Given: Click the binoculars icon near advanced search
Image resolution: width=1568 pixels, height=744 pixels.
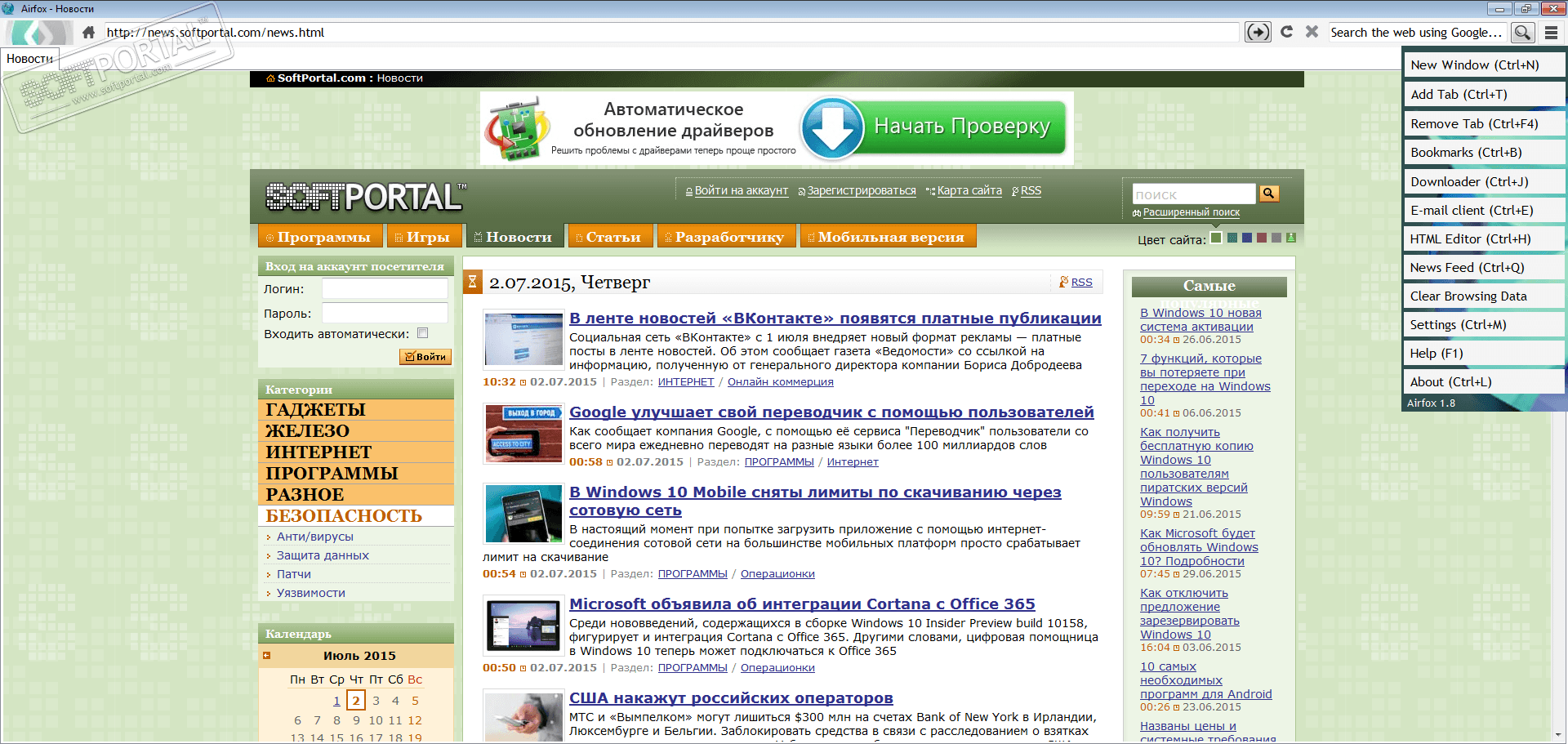Looking at the screenshot, I should tap(1137, 213).
